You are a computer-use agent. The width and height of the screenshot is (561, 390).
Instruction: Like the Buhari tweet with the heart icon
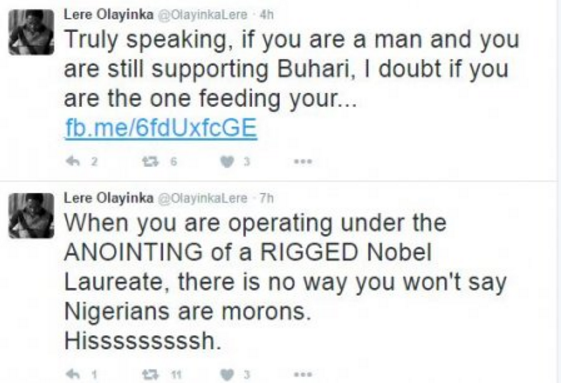(x=226, y=162)
